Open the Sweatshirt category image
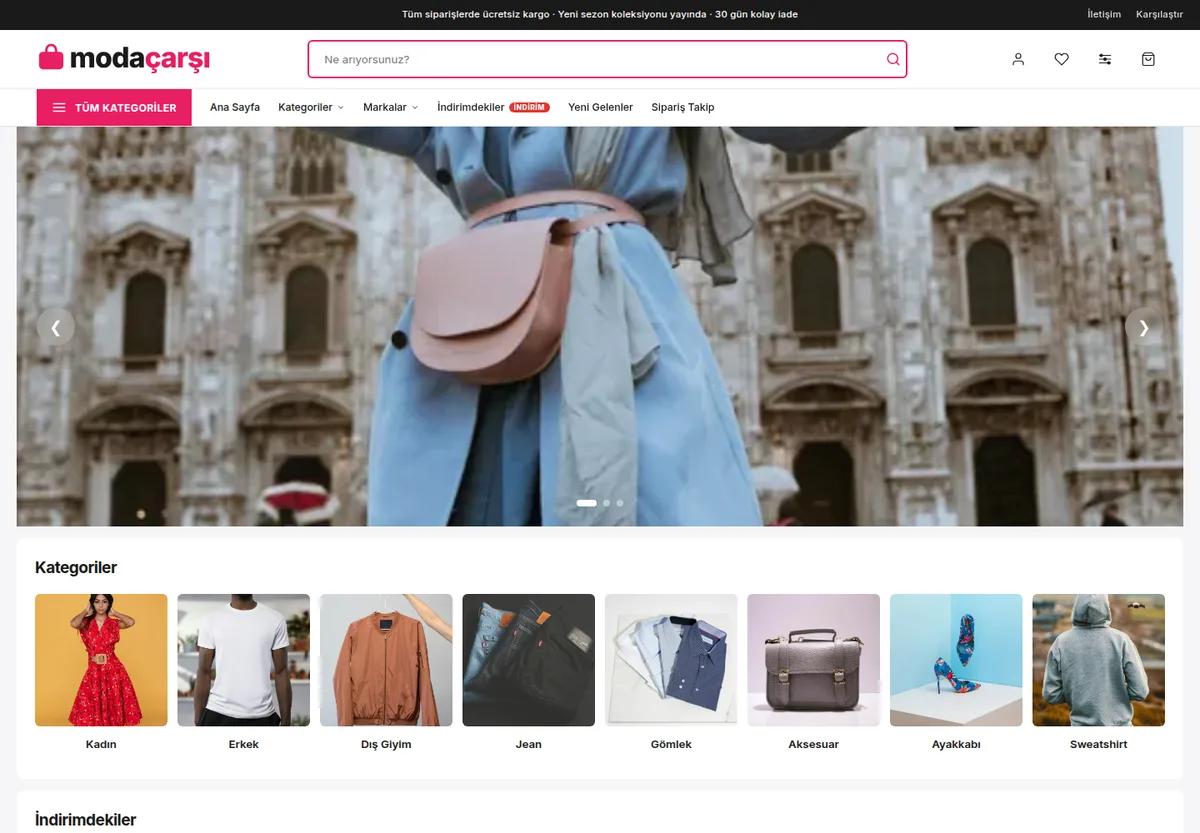This screenshot has width=1200, height=833. (1099, 660)
